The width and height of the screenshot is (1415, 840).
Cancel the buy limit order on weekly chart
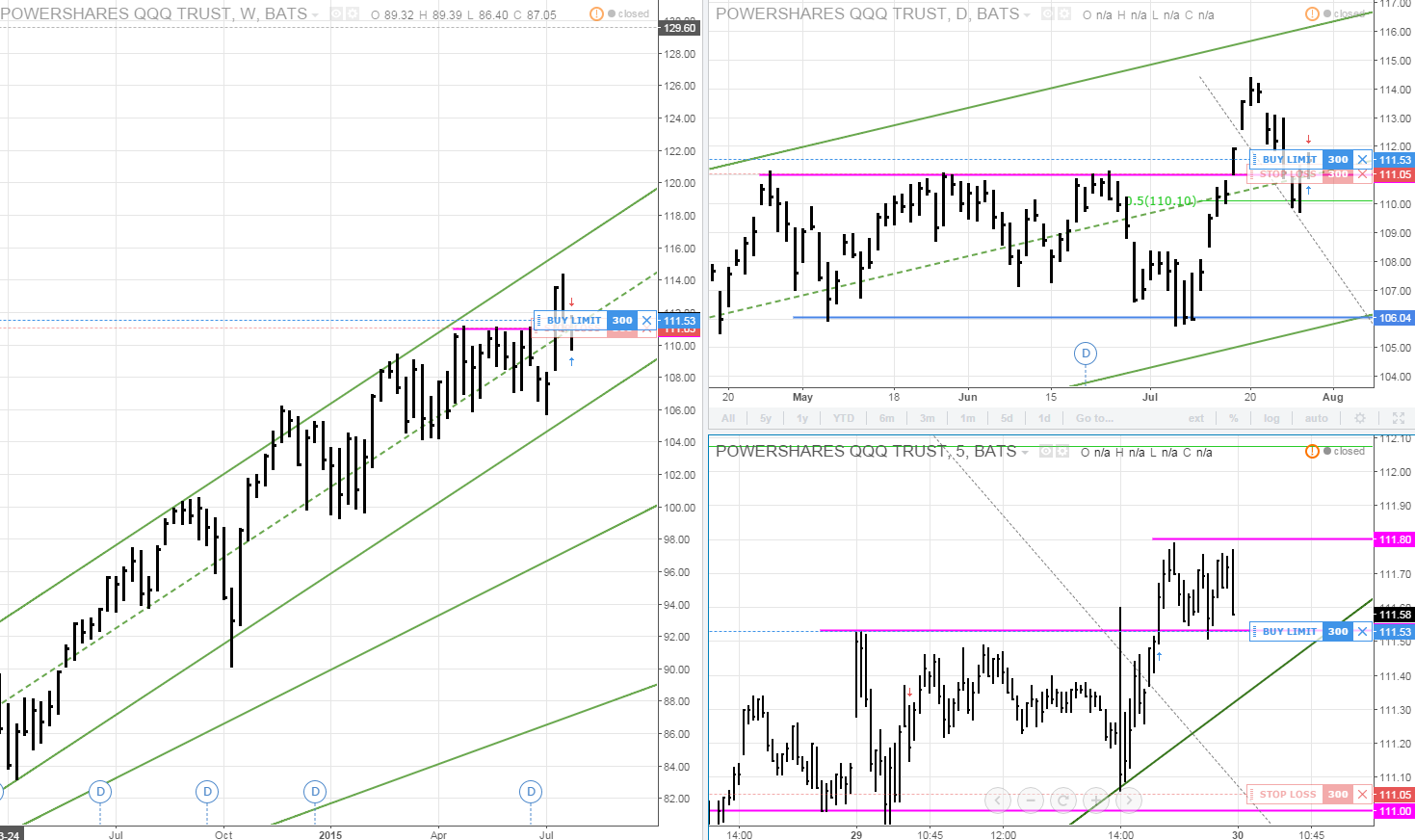click(647, 321)
